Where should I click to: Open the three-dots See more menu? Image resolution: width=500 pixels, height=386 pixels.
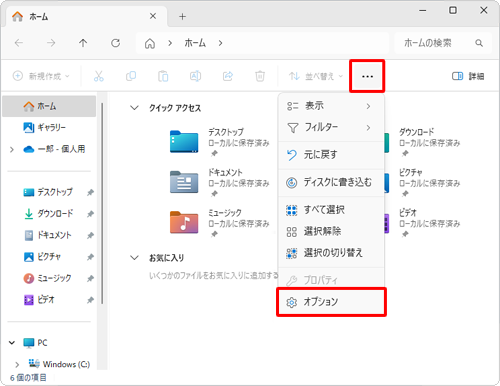[x=367, y=76]
